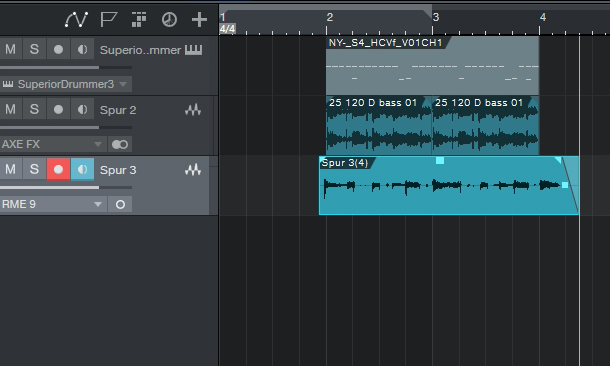
Task: Adjust Spur 2 track volume slider
Action: pos(66,128)
